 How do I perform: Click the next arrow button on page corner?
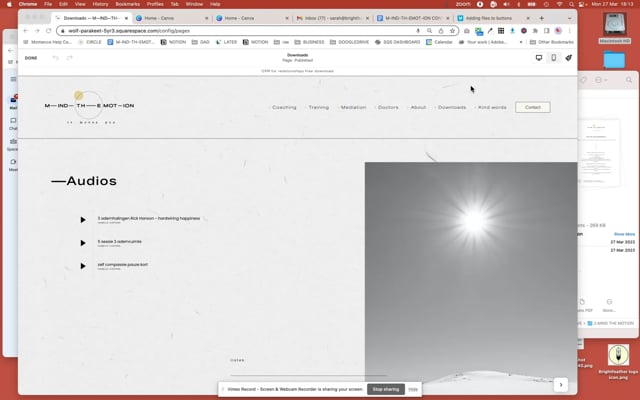click(561, 385)
